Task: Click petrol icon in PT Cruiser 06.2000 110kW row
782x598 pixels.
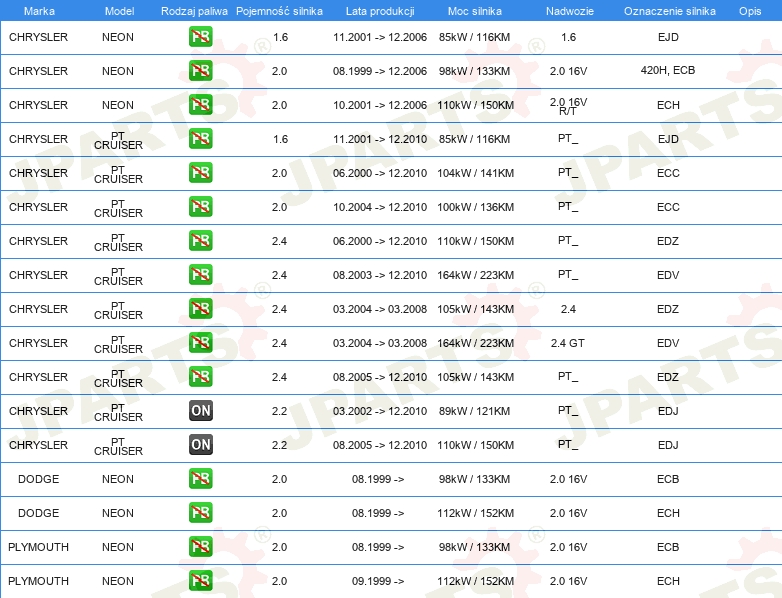Action: (x=200, y=240)
